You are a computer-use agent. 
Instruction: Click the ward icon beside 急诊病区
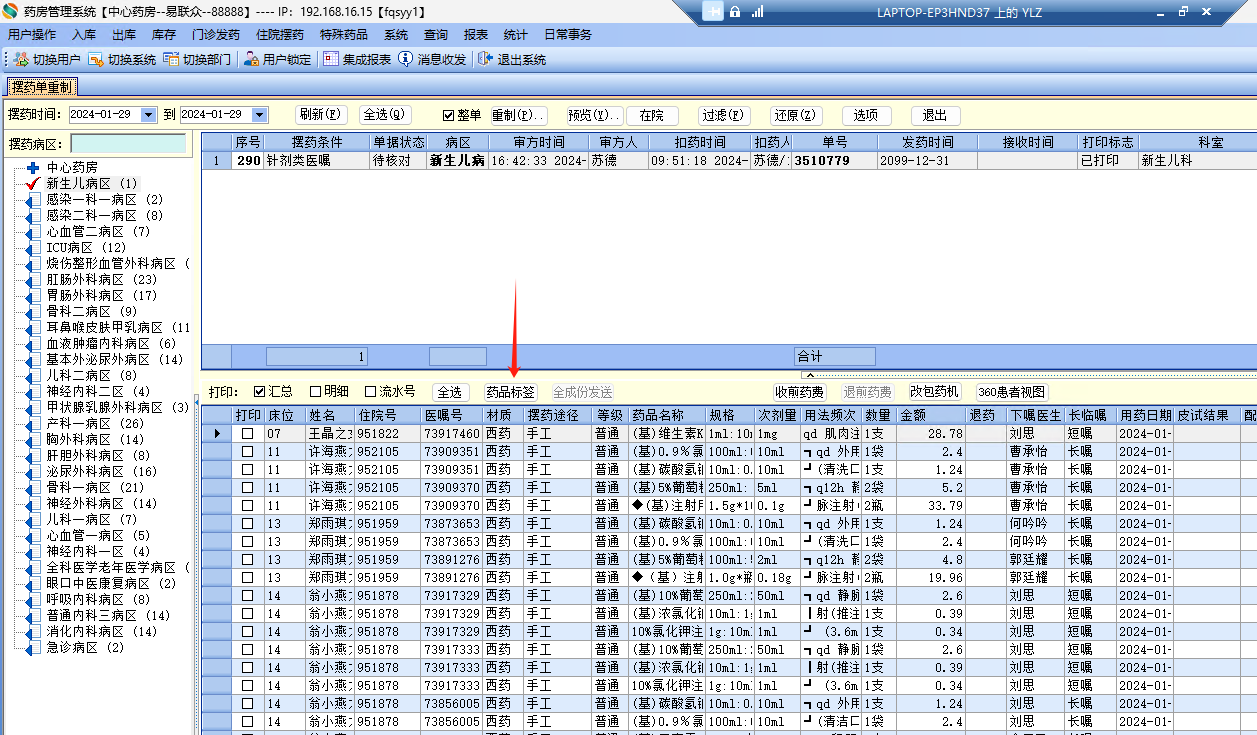(x=33, y=648)
